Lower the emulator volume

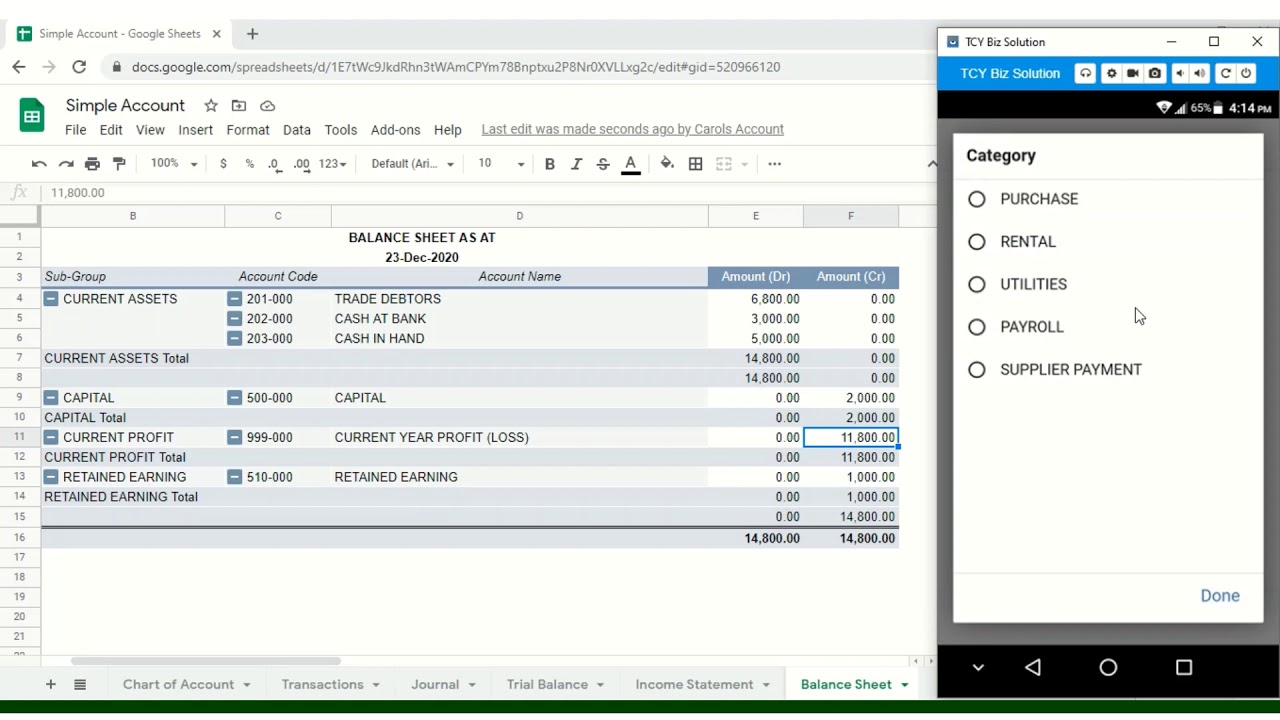1179,73
